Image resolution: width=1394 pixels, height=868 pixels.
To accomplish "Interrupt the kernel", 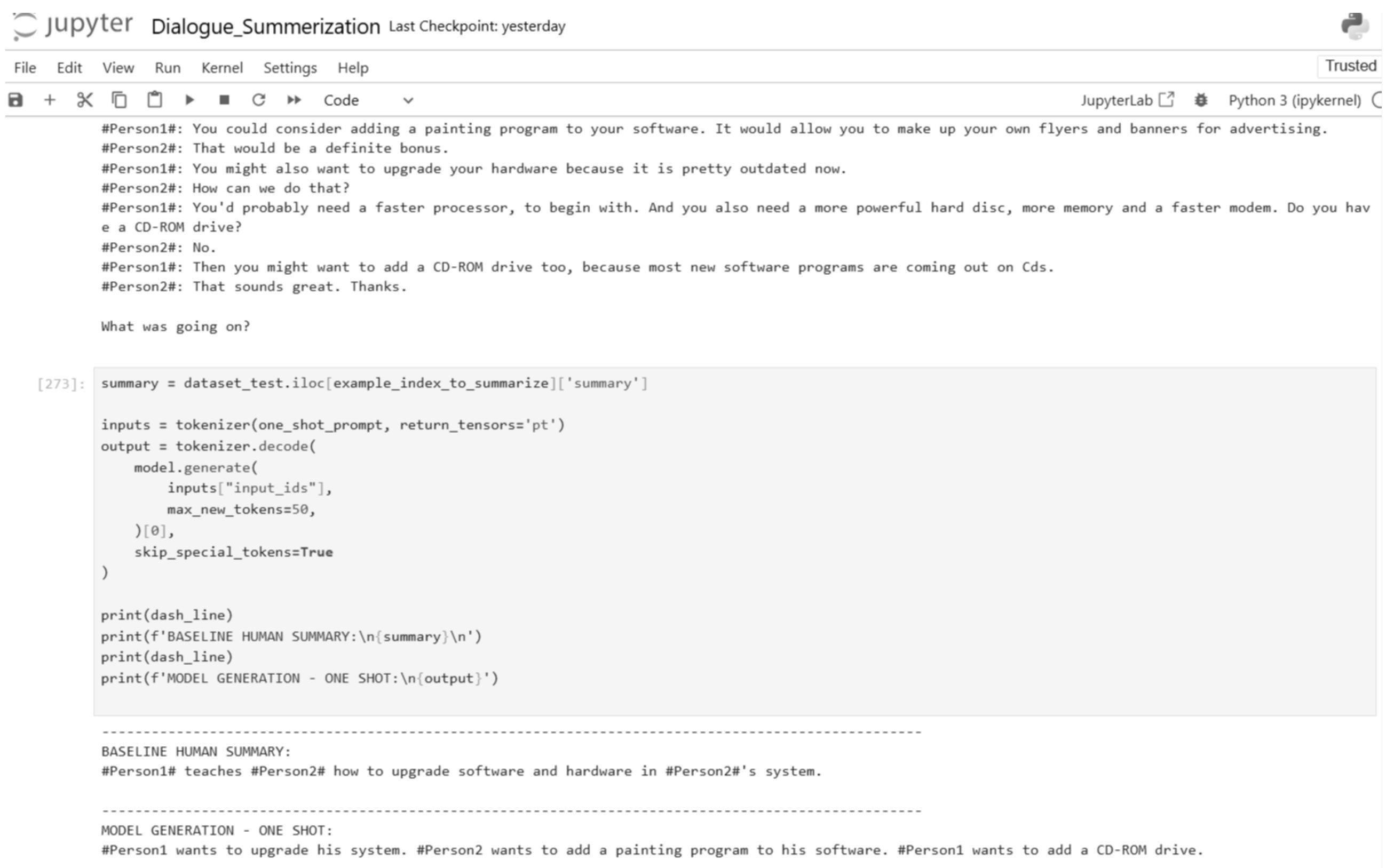I will click(224, 100).
